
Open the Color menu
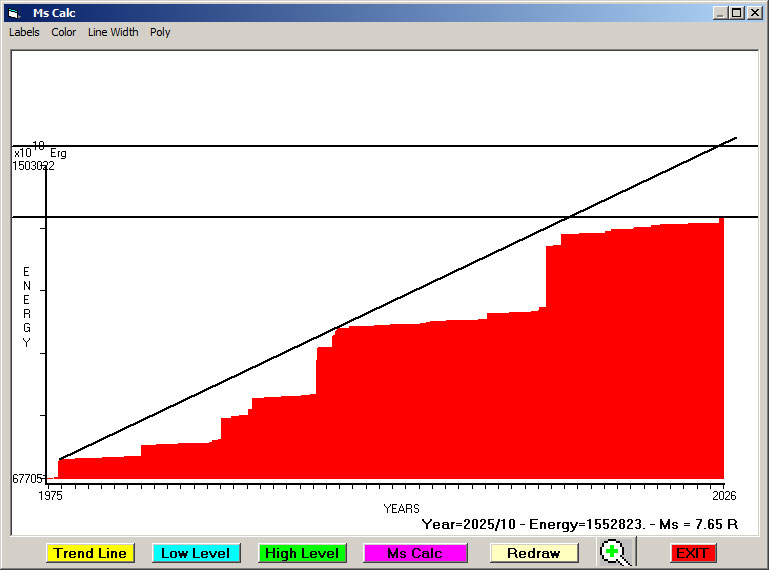coord(64,32)
